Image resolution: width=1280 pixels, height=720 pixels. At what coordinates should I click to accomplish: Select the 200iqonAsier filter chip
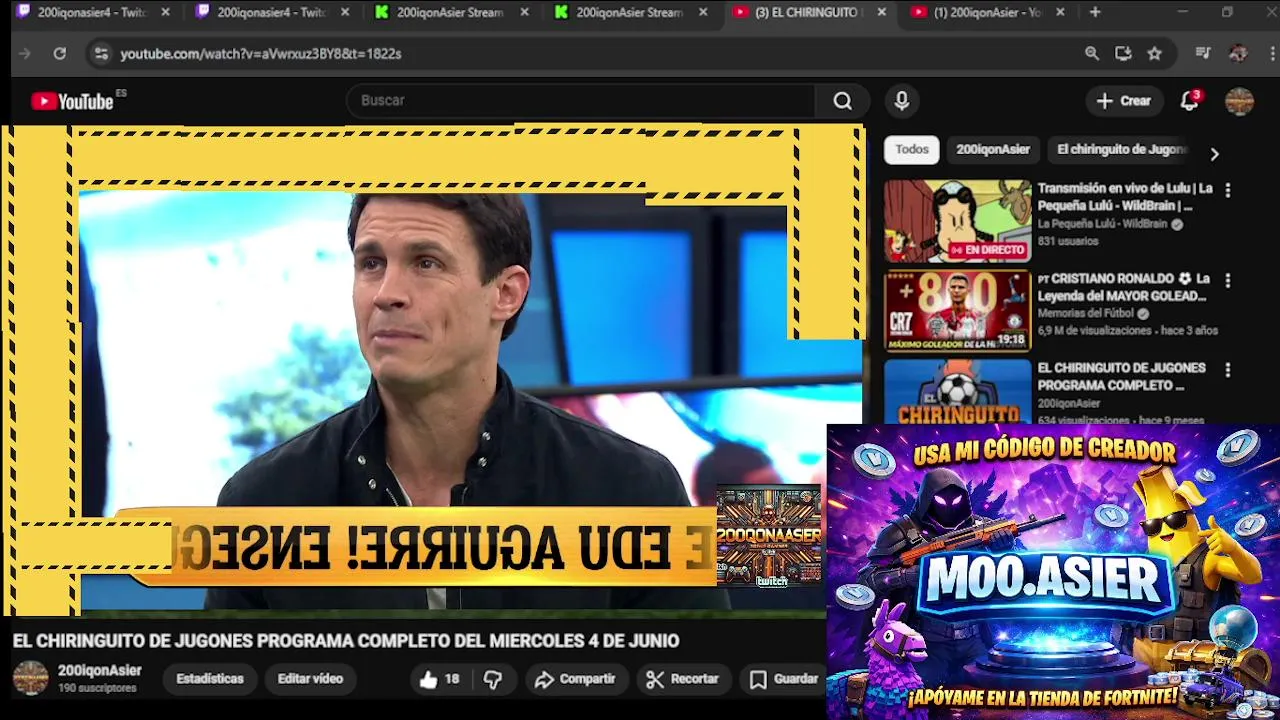coord(993,149)
